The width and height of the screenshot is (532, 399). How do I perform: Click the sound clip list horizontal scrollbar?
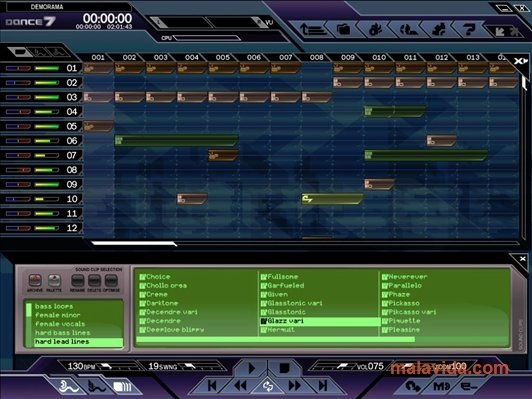(276, 339)
